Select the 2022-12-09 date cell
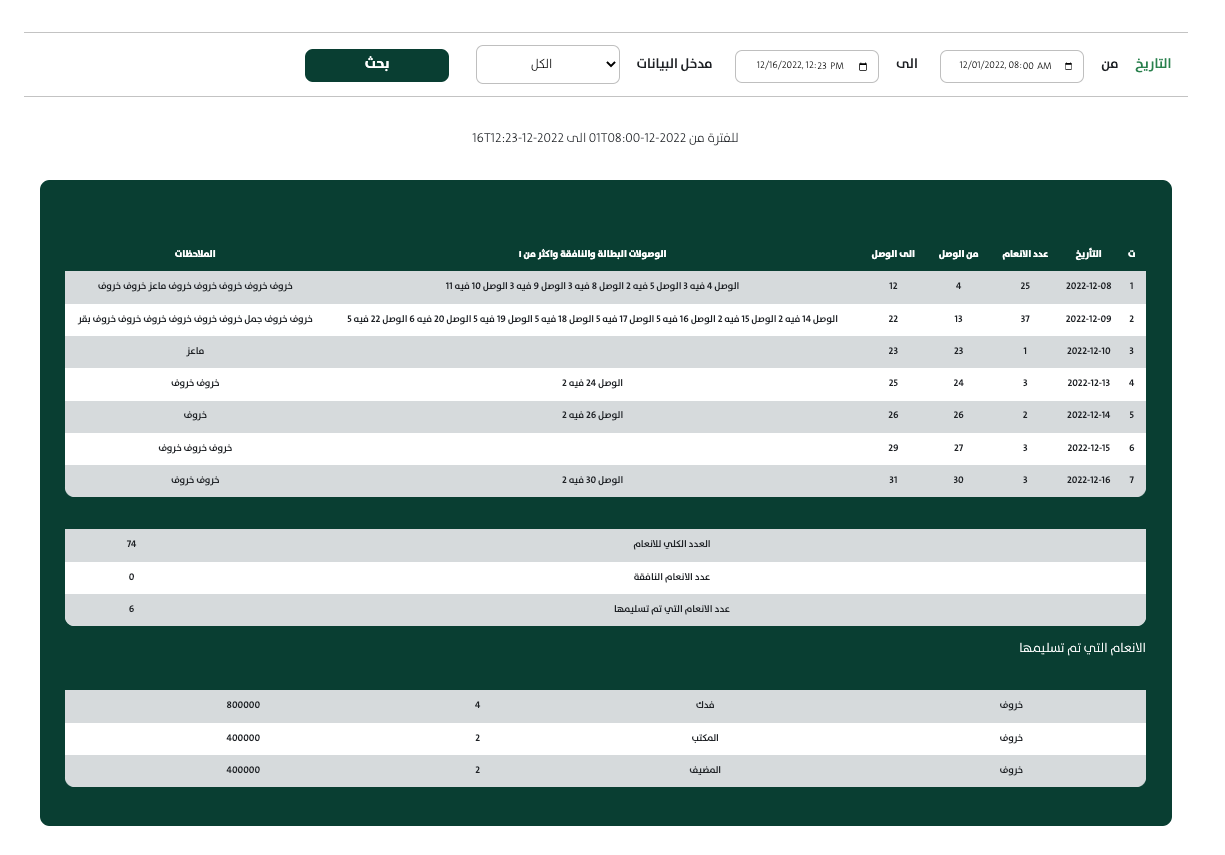This screenshot has height=855, width=1225. point(1088,319)
